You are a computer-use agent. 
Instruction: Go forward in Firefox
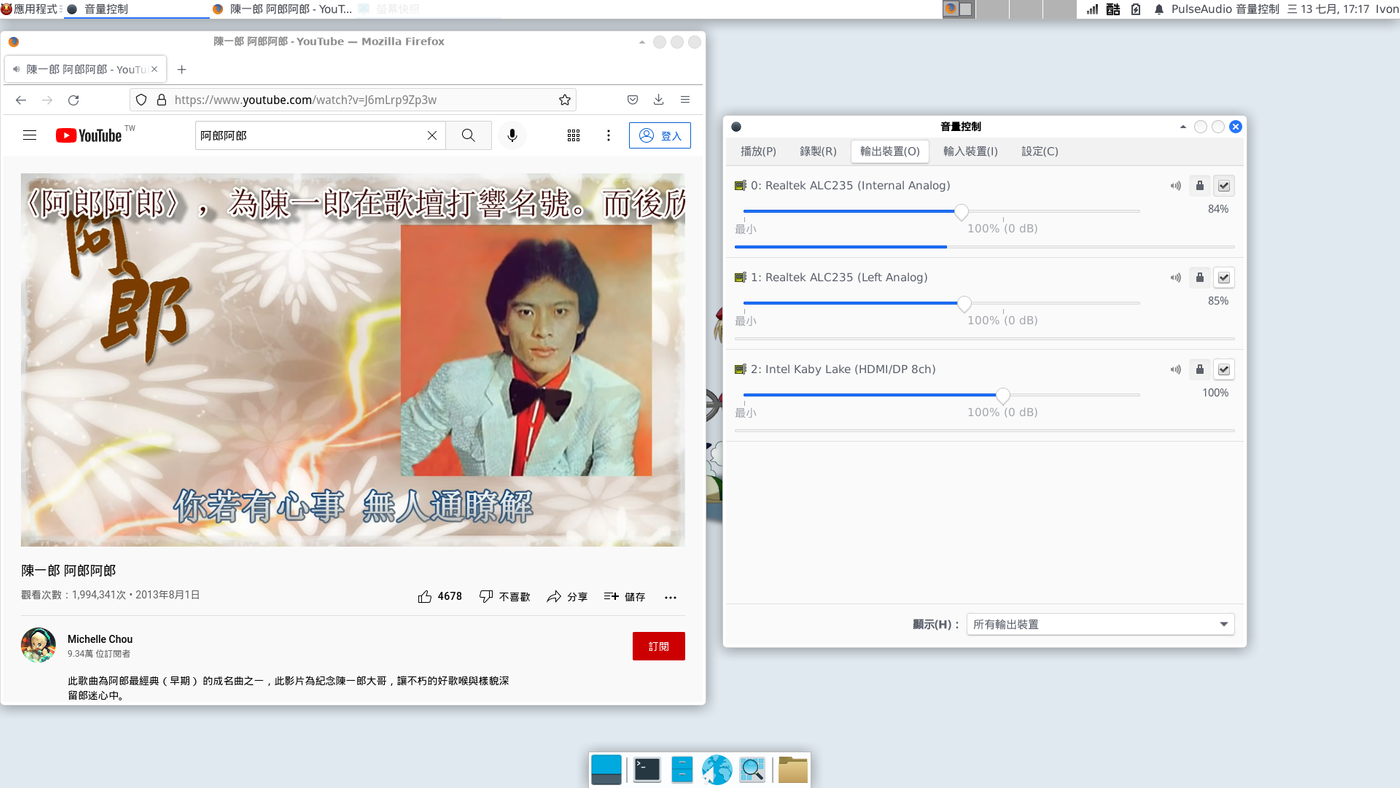(47, 100)
